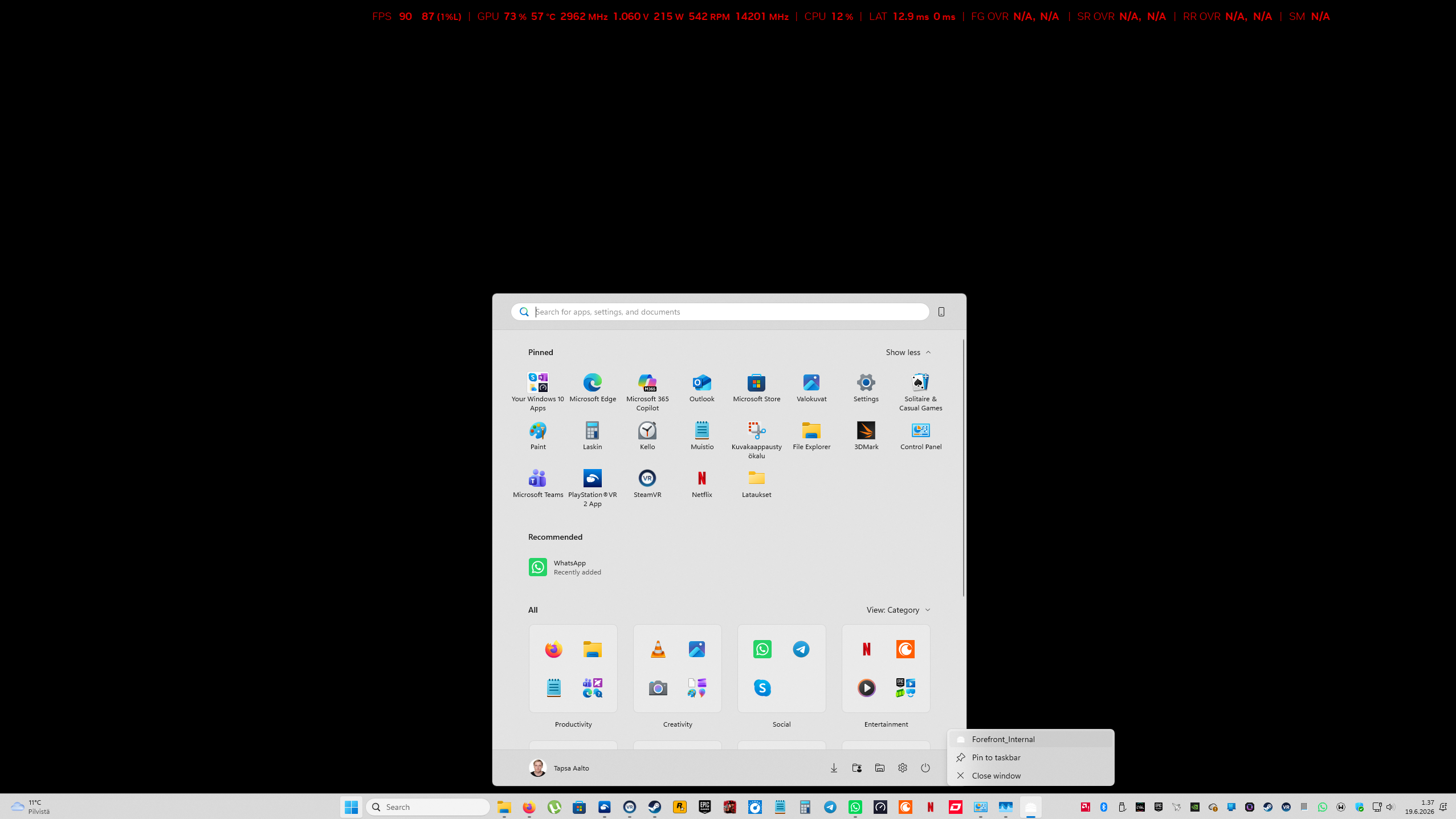Open pinned Microsoft Teams app

pos(537,484)
